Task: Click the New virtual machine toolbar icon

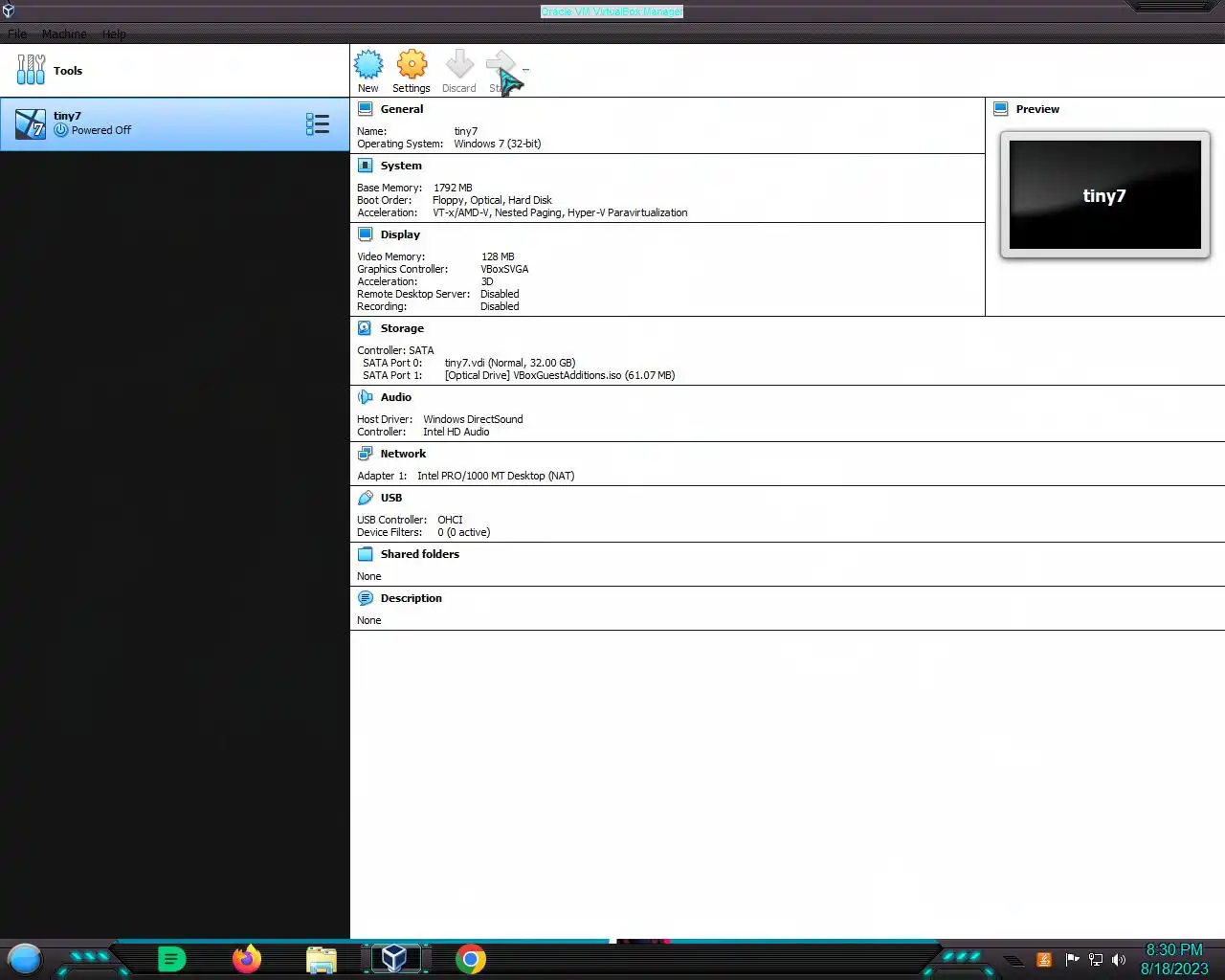Action: click(368, 65)
